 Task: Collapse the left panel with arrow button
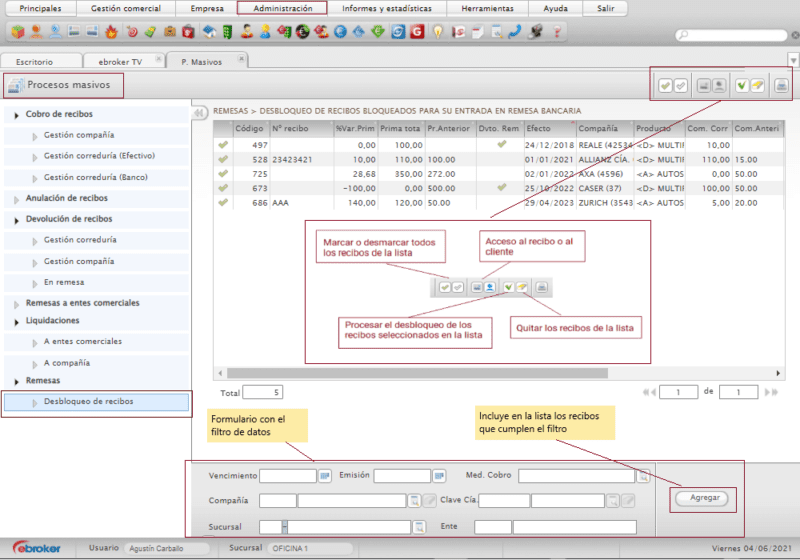point(199,113)
